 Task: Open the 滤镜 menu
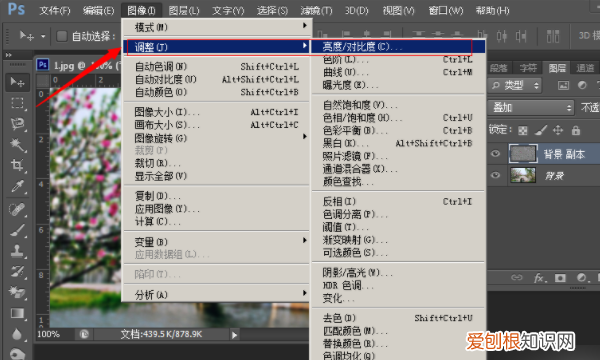pos(316,10)
